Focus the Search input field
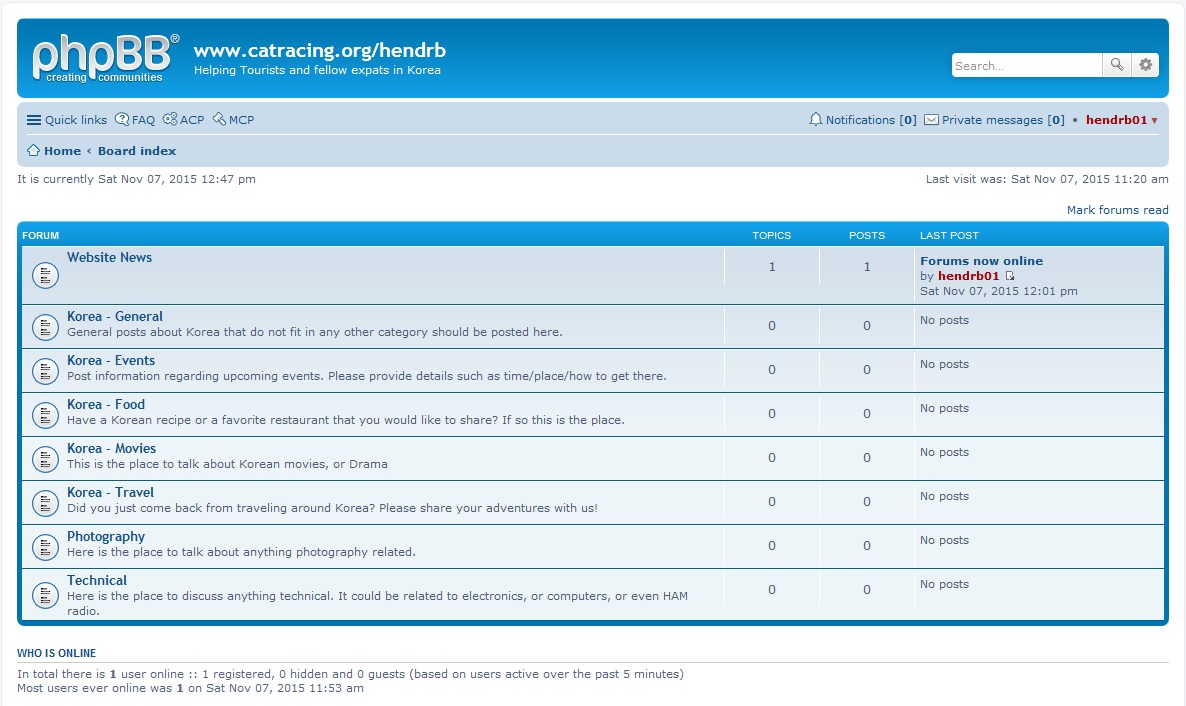 1026,65
